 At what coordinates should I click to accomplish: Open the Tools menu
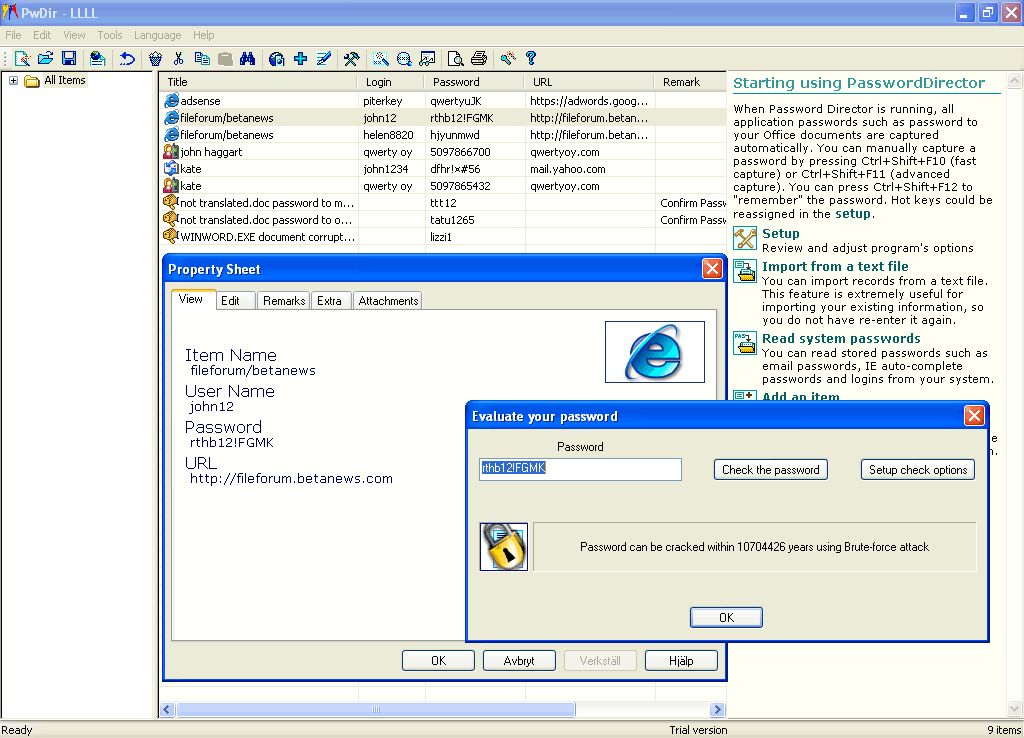[x=110, y=35]
